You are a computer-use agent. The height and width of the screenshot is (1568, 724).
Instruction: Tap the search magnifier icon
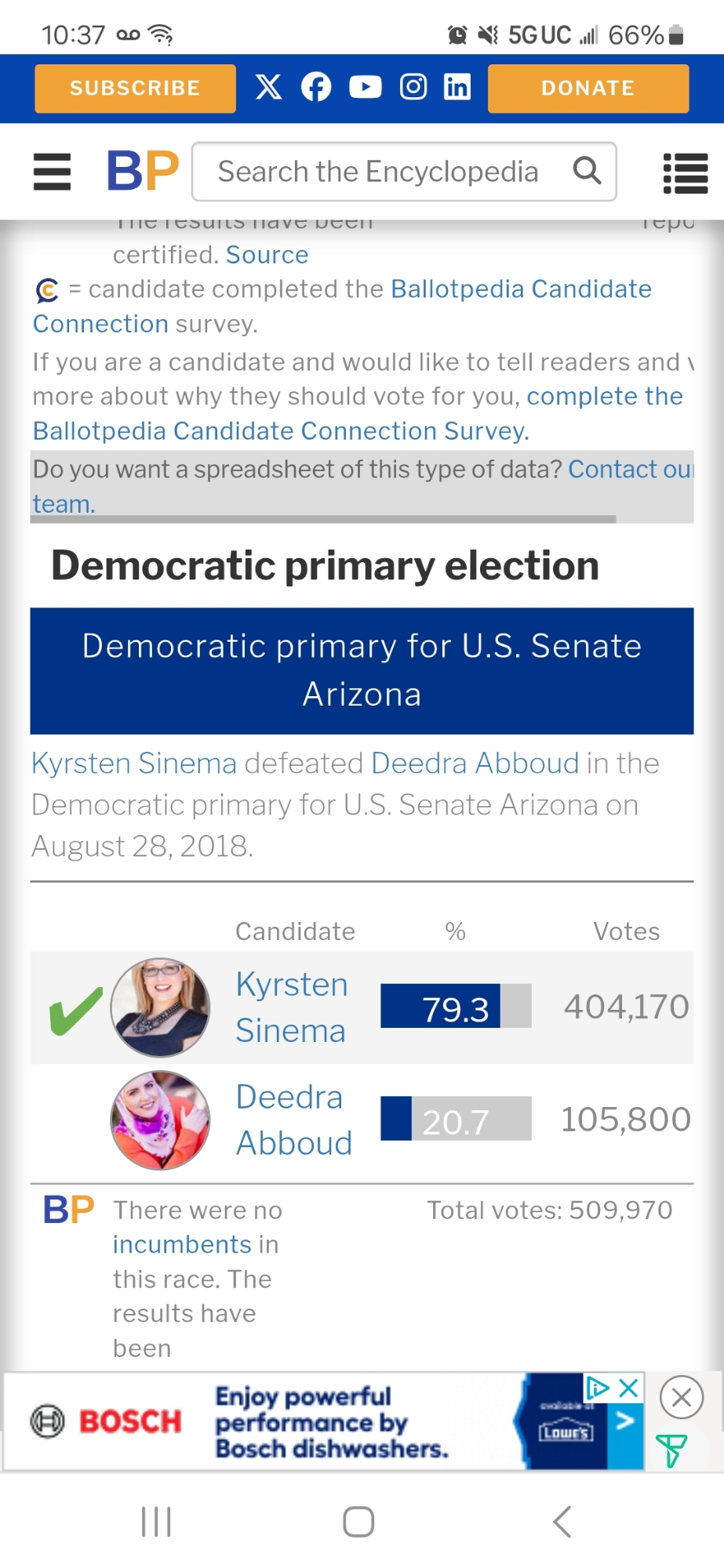[587, 170]
